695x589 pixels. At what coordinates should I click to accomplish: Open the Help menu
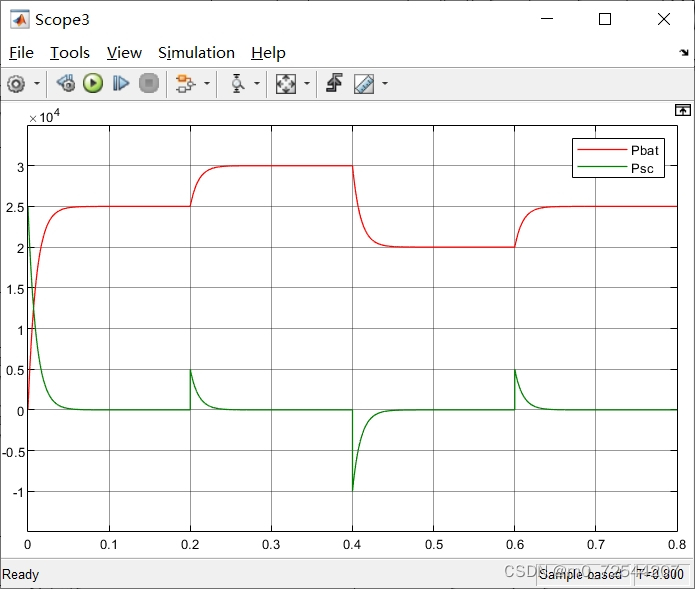268,53
